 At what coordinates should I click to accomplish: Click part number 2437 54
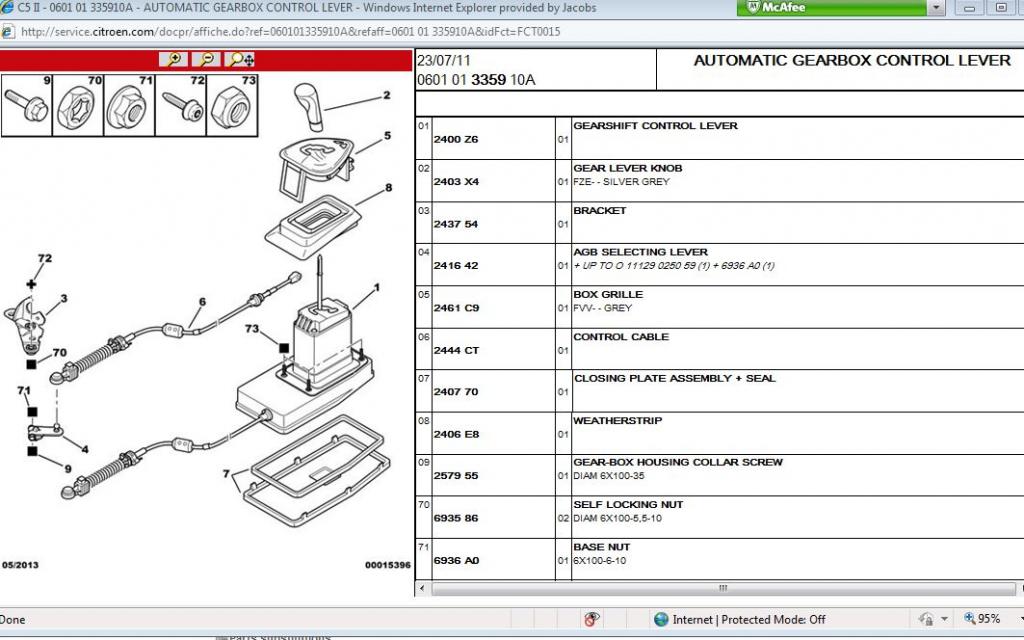pos(456,224)
